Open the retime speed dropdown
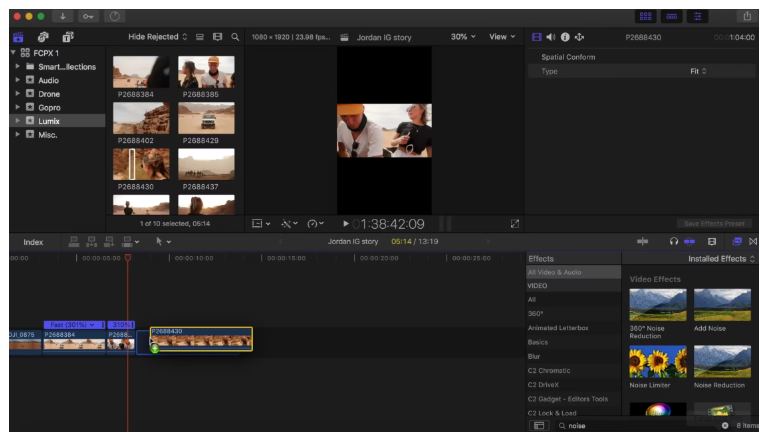 [316, 224]
